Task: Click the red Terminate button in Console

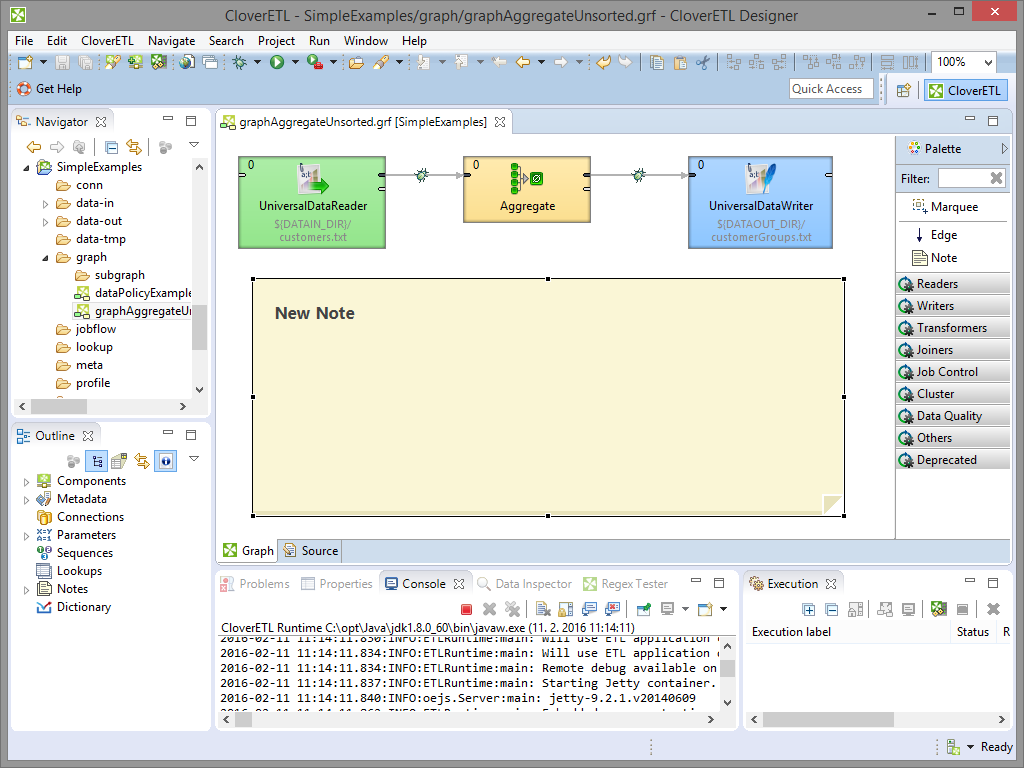Action: 466,609
